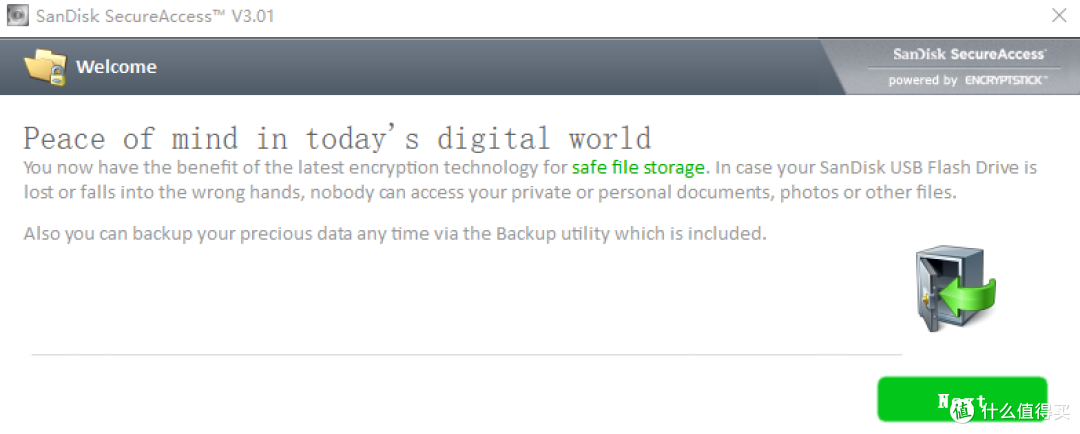
Task: Click the window title 'SanDisk SecureAccess V3.01'
Action: [155, 16]
